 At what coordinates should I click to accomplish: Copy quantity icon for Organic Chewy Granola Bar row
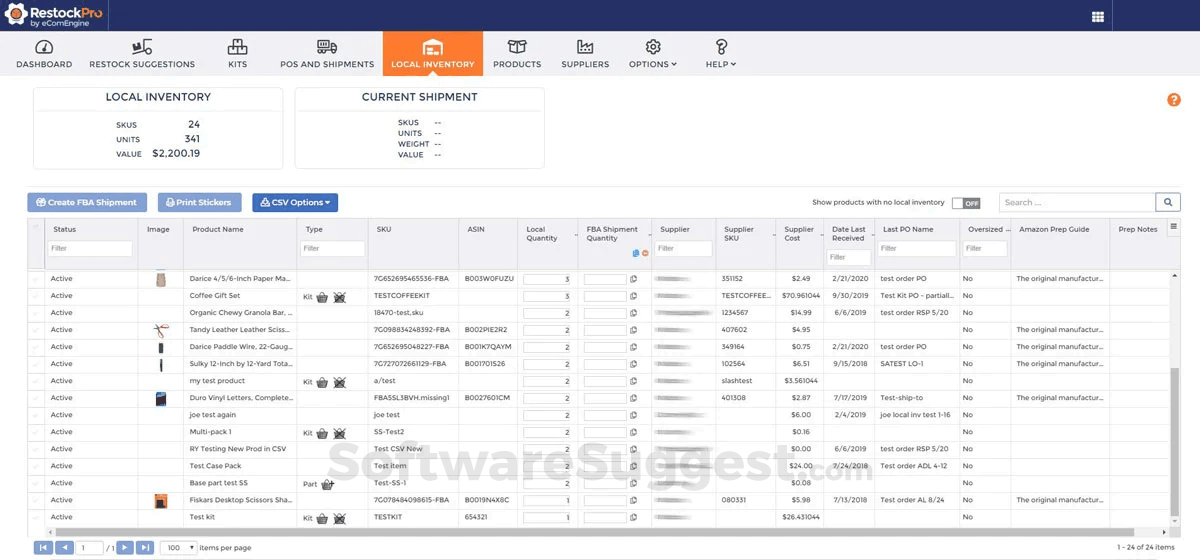click(x=634, y=313)
